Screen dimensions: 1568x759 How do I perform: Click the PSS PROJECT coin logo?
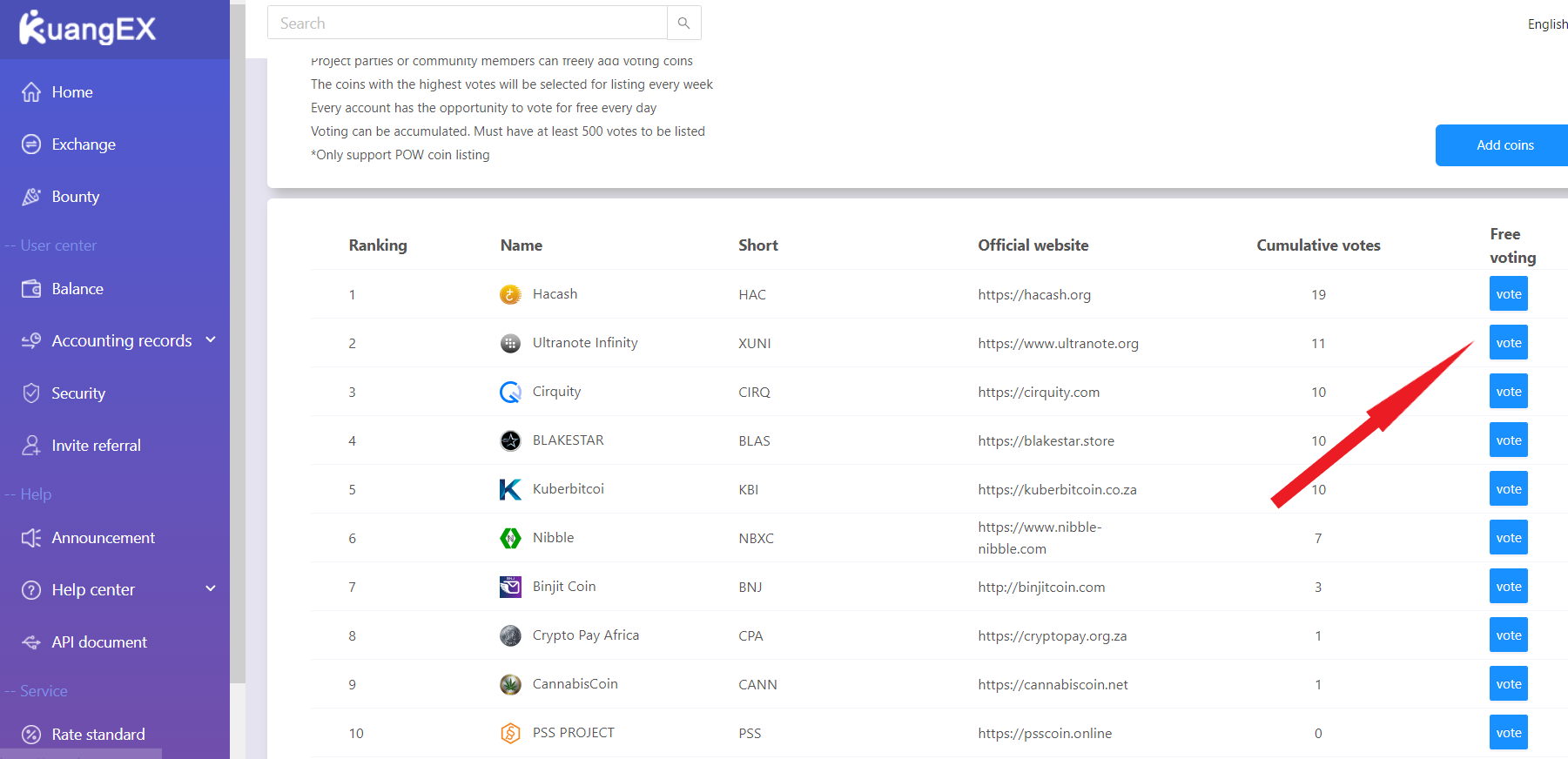(x=510, y=733)
